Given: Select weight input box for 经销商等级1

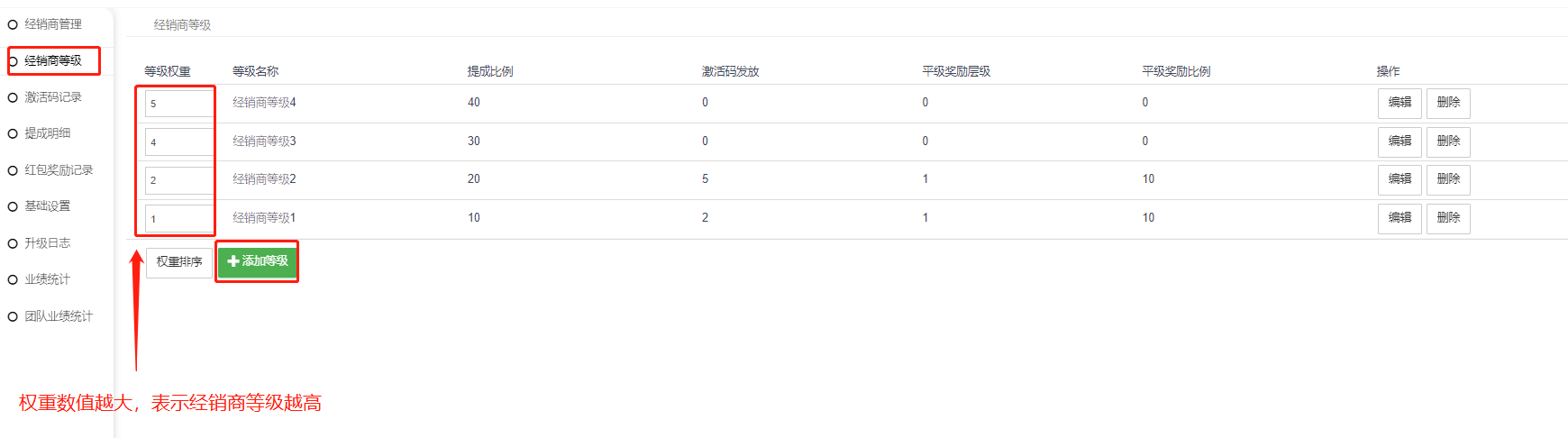Looking at the screenshot, I should (x=178, y=219).
